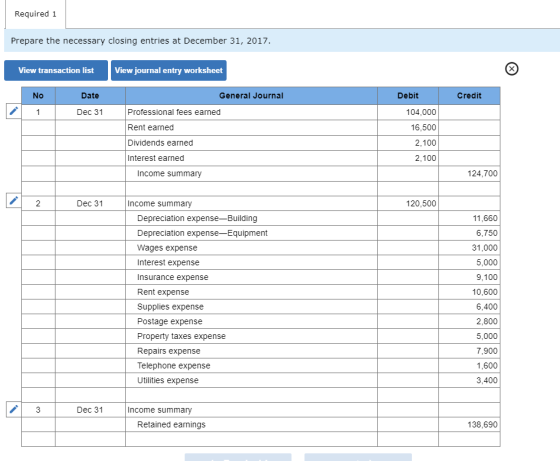
Task: Edit journal entry number 2 pencil icon
Action: [14, 201]
